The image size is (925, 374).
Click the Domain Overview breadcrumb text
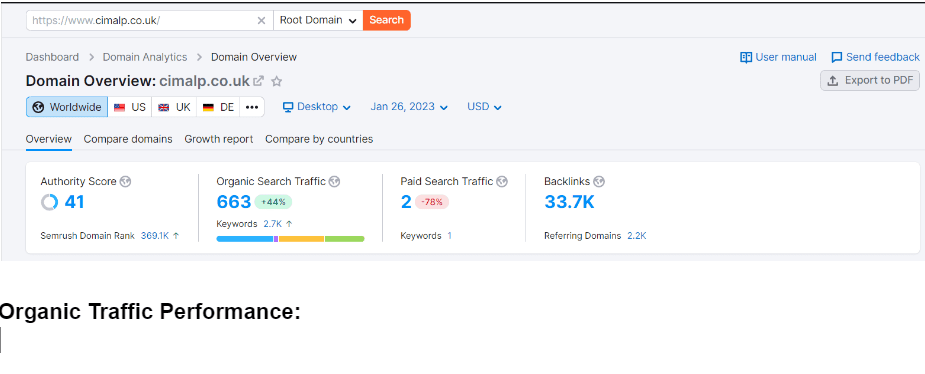tap(254, 57)
